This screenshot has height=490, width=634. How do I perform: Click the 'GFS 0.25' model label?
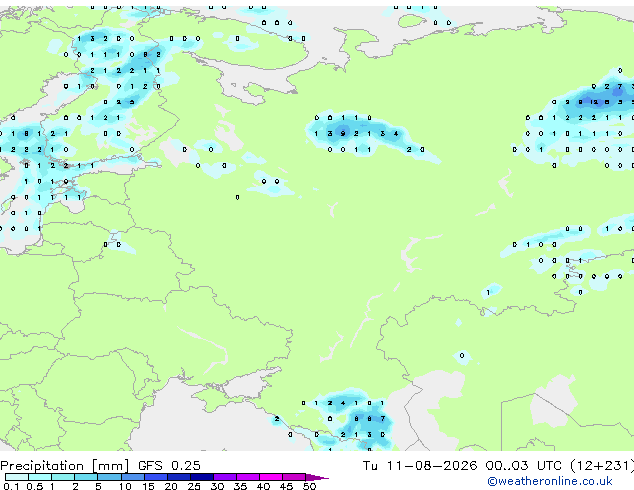point(169,466)
